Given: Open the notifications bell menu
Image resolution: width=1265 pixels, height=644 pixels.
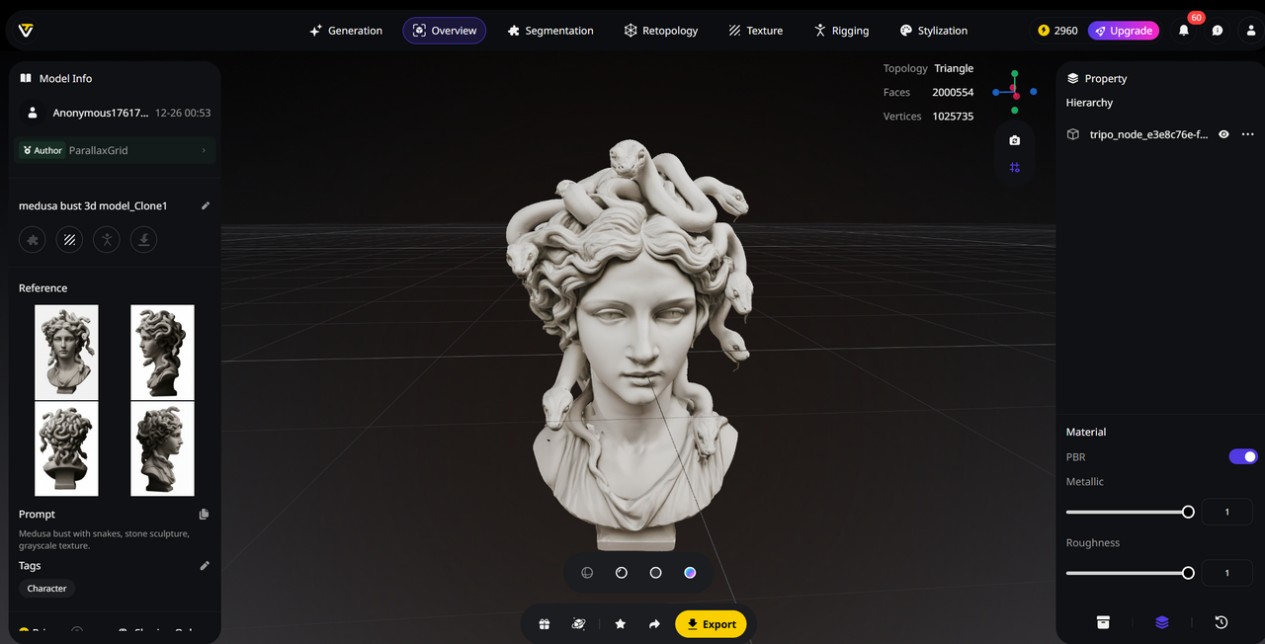Looking at the screenshot, I should 1184,30.
